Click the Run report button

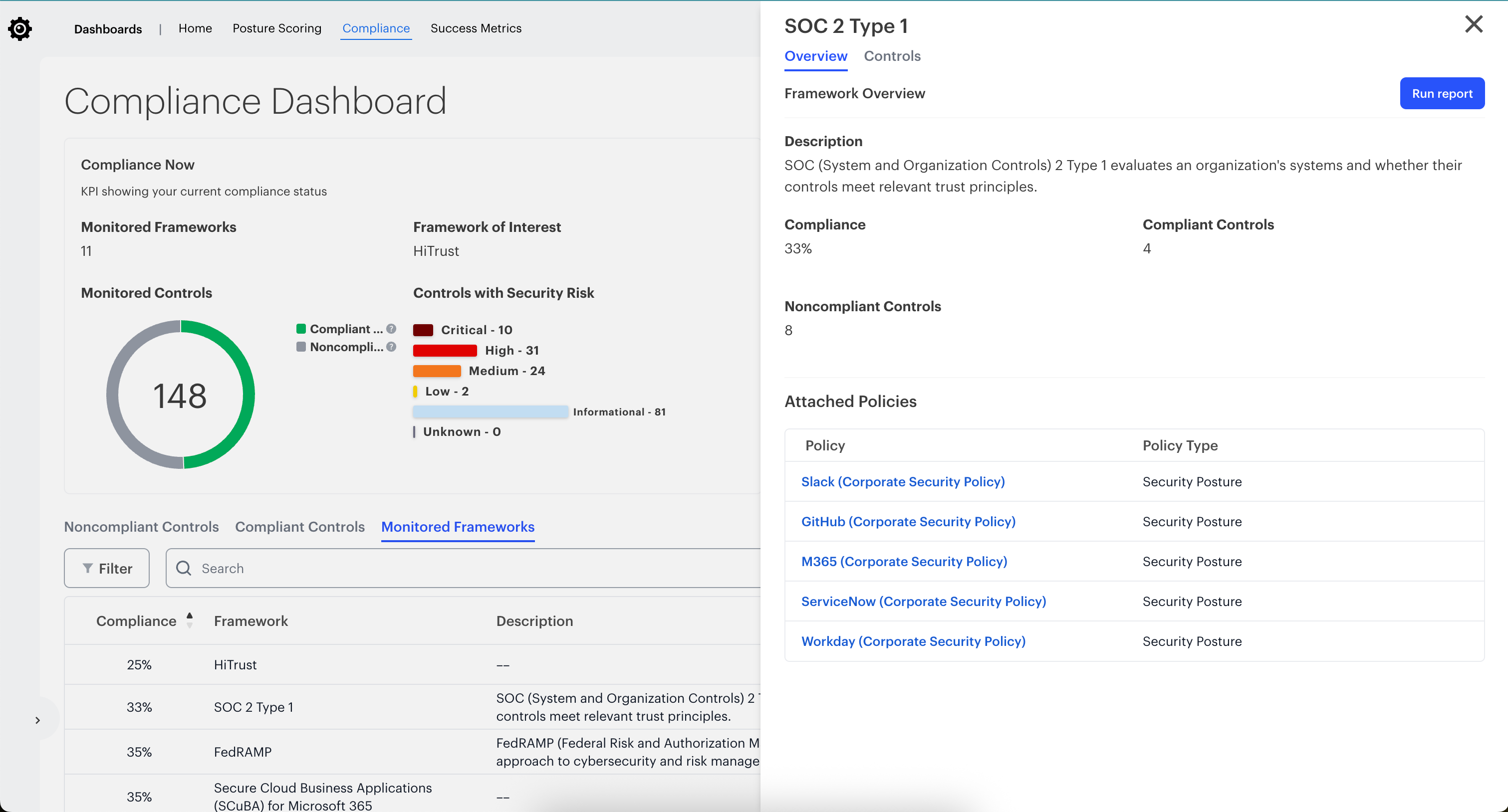1442,94
